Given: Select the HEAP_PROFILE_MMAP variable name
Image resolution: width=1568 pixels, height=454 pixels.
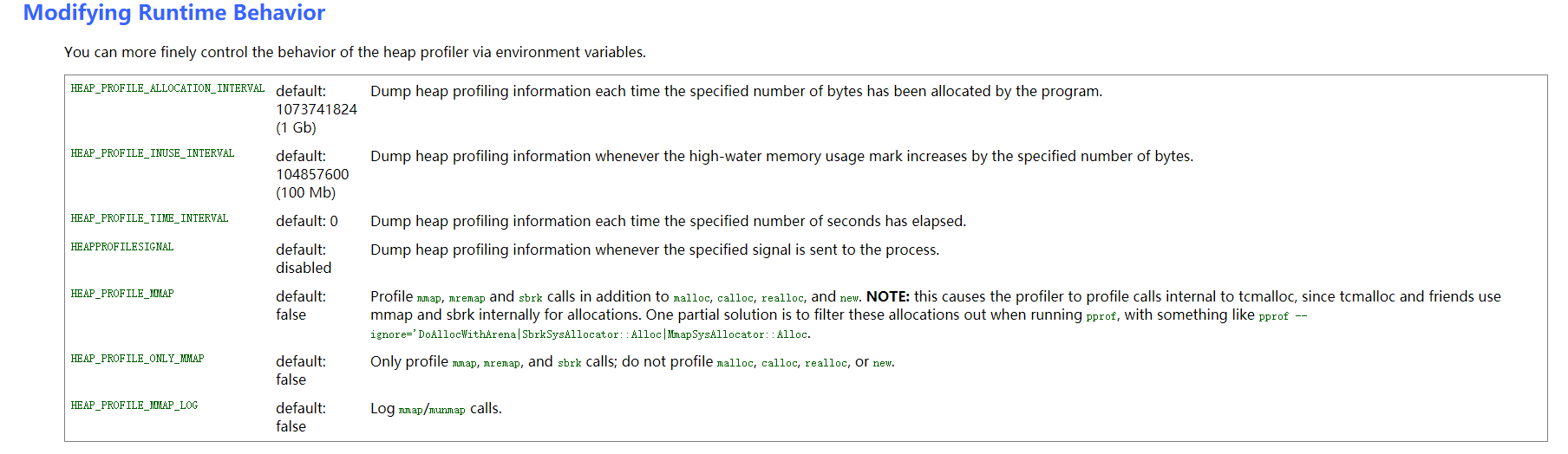Looking at the screenshot, I should pyautogui.click(x=122, y=294).
